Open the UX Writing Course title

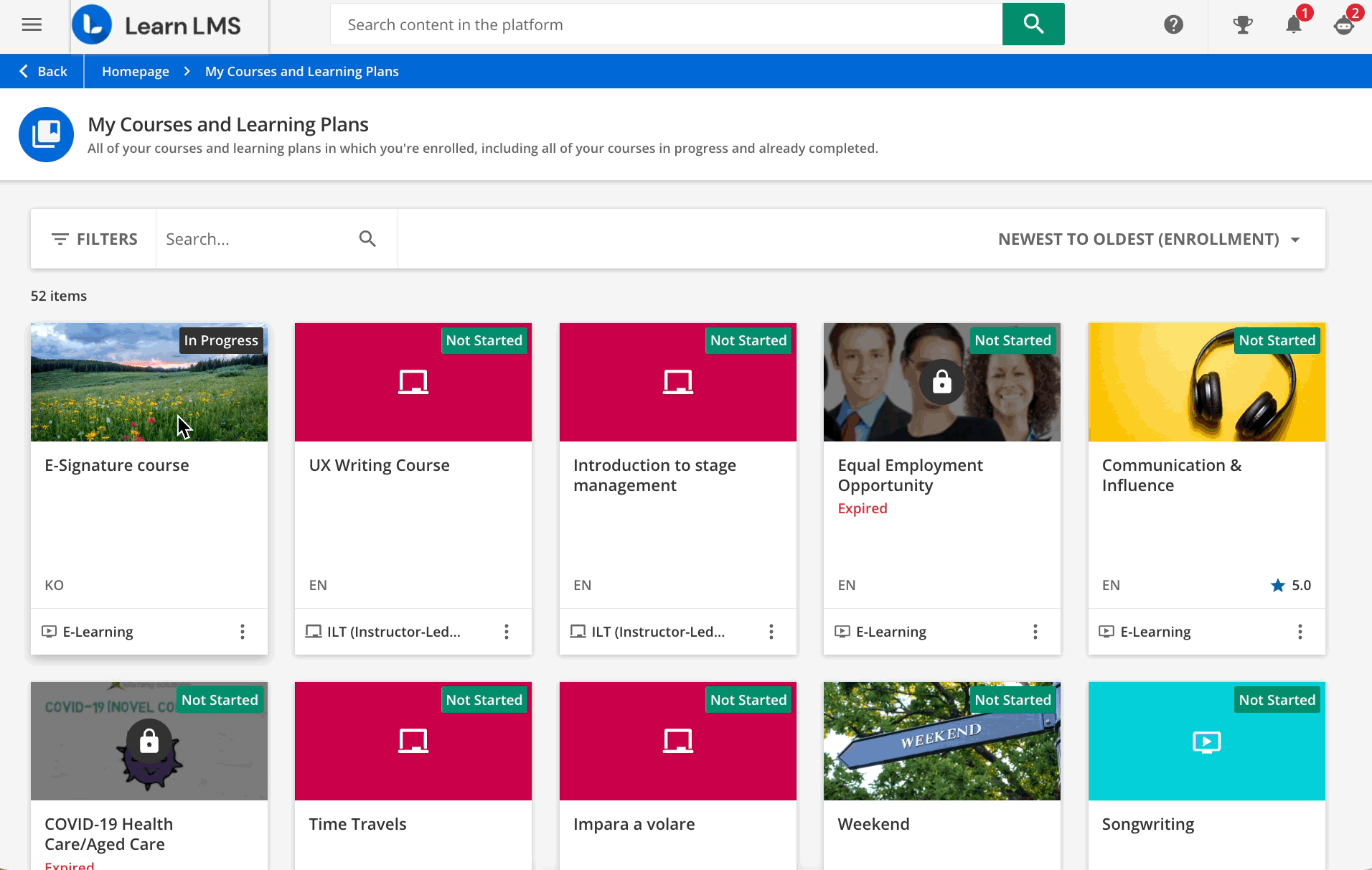coord(380,465)
